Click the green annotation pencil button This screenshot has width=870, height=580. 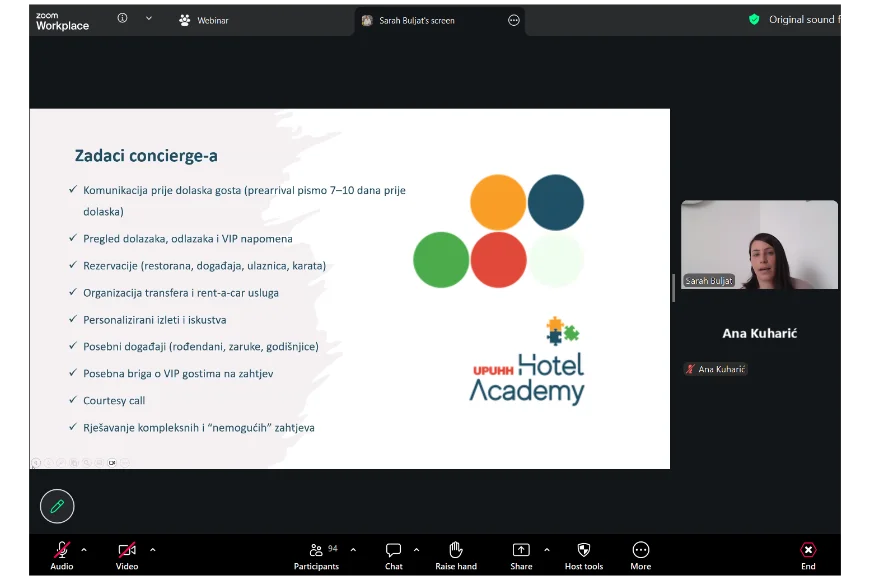[x=57, y=507]
